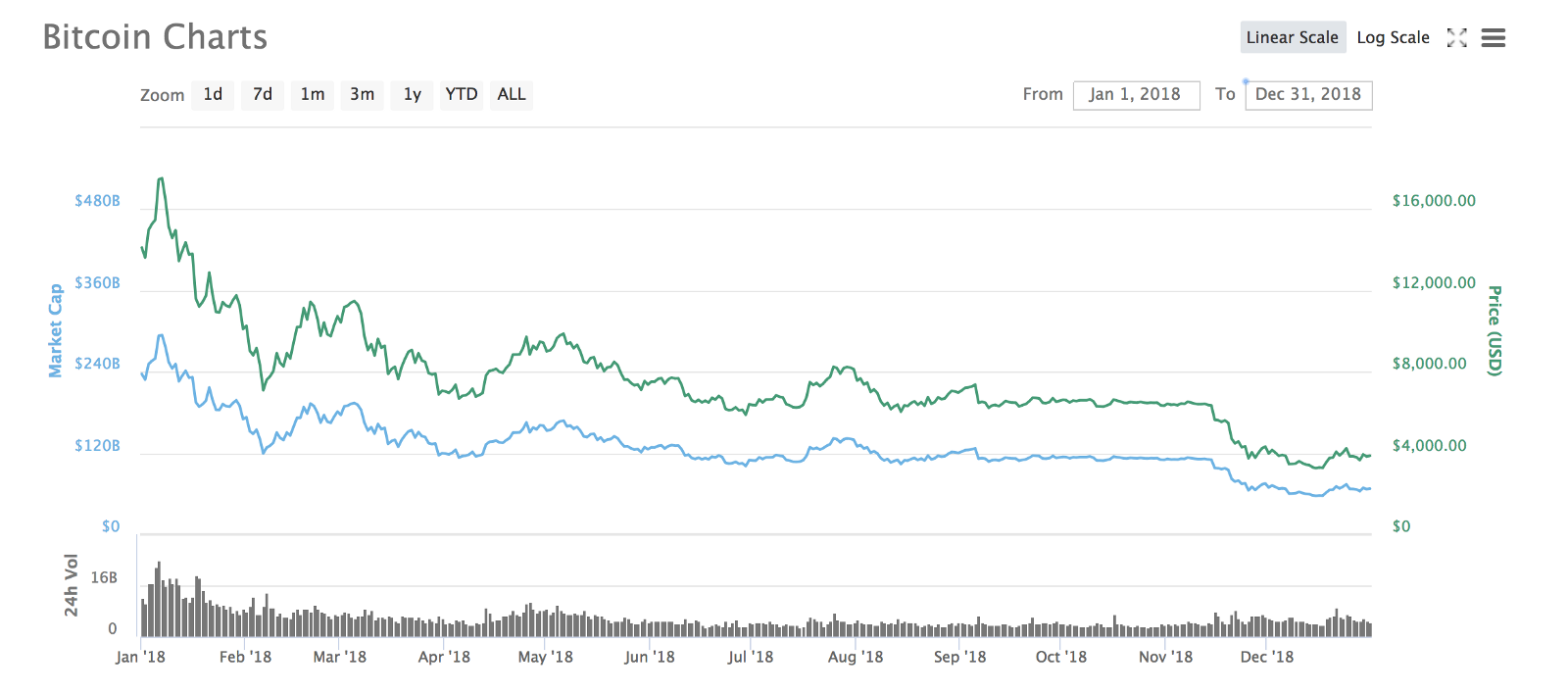Image resolution: width=1568 pixels, height=693 pixels.
Task: Click the Jan '18 price peak
Action: (161, 179)
